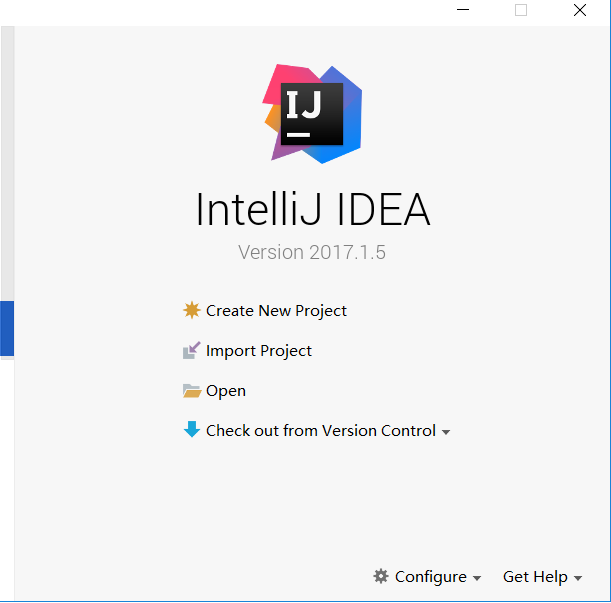
Task: Open the Get Help menu label
Action: (535, 577)
